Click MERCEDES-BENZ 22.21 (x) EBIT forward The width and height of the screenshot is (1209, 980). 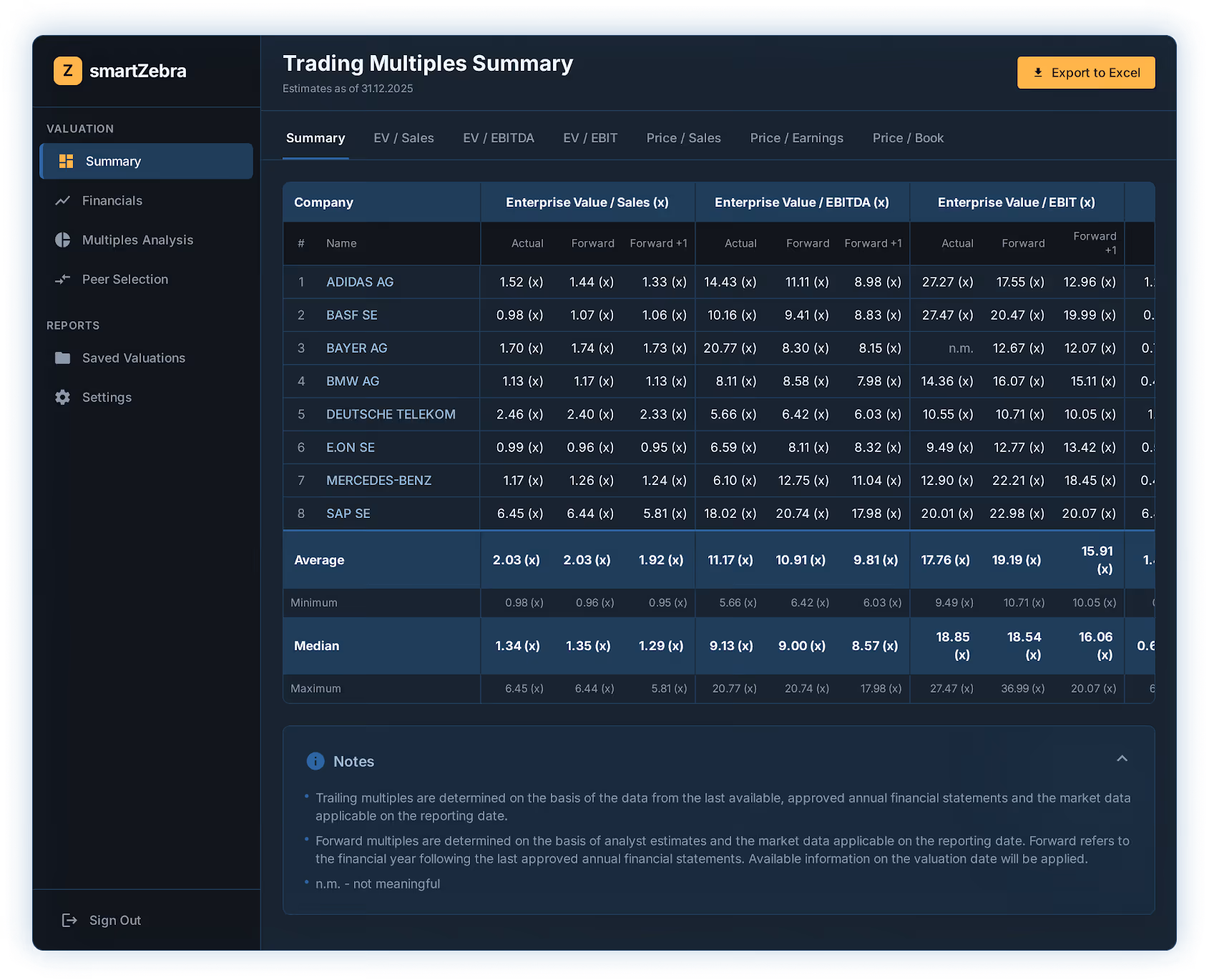click(1018, 480)
